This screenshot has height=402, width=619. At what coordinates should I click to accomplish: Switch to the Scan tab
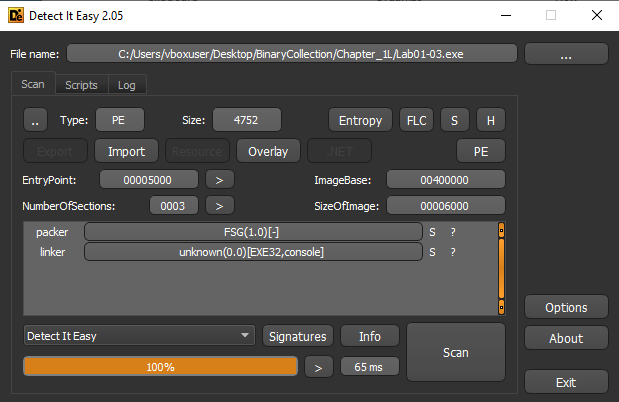pos(33,84)
